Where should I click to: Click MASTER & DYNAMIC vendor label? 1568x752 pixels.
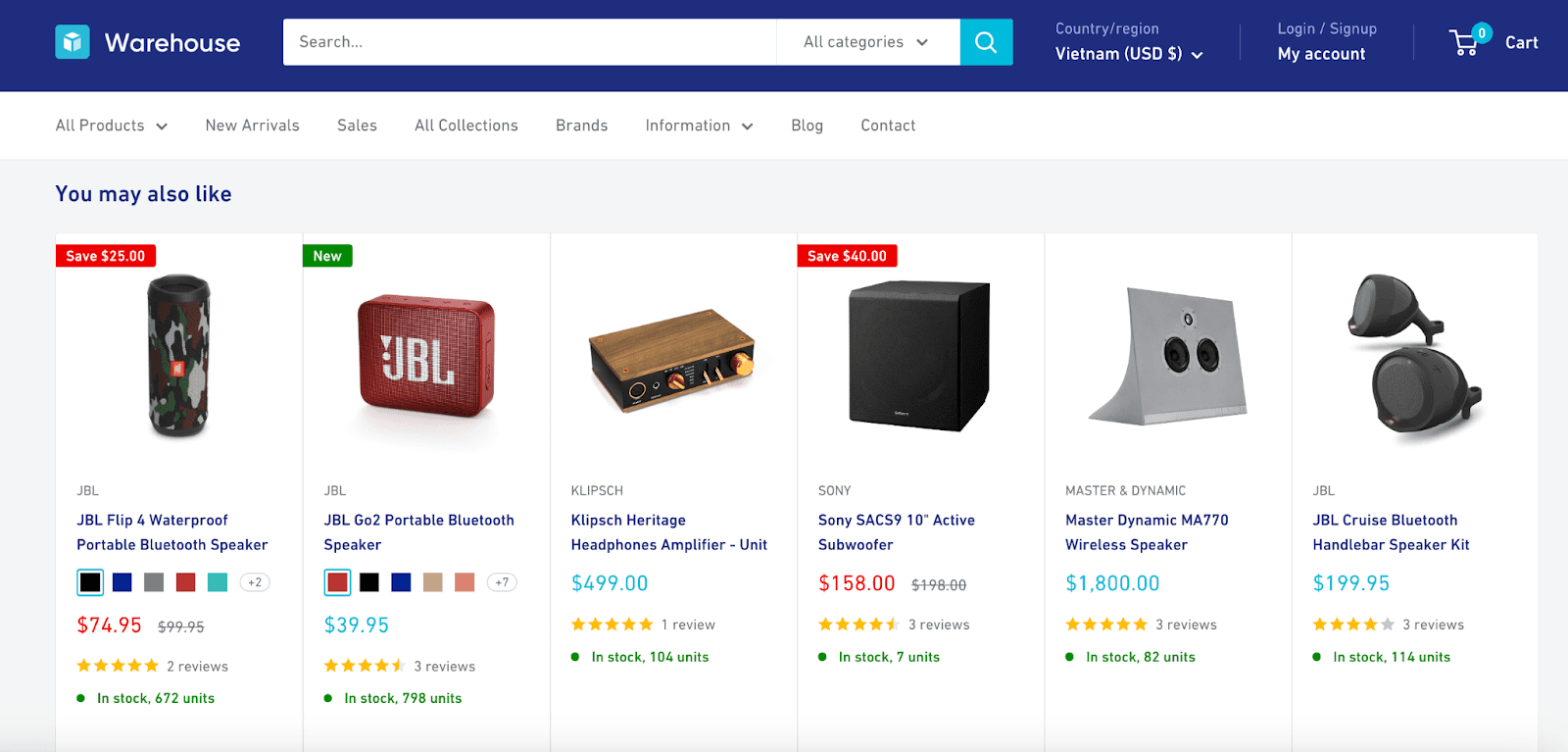click(1126, 491)
